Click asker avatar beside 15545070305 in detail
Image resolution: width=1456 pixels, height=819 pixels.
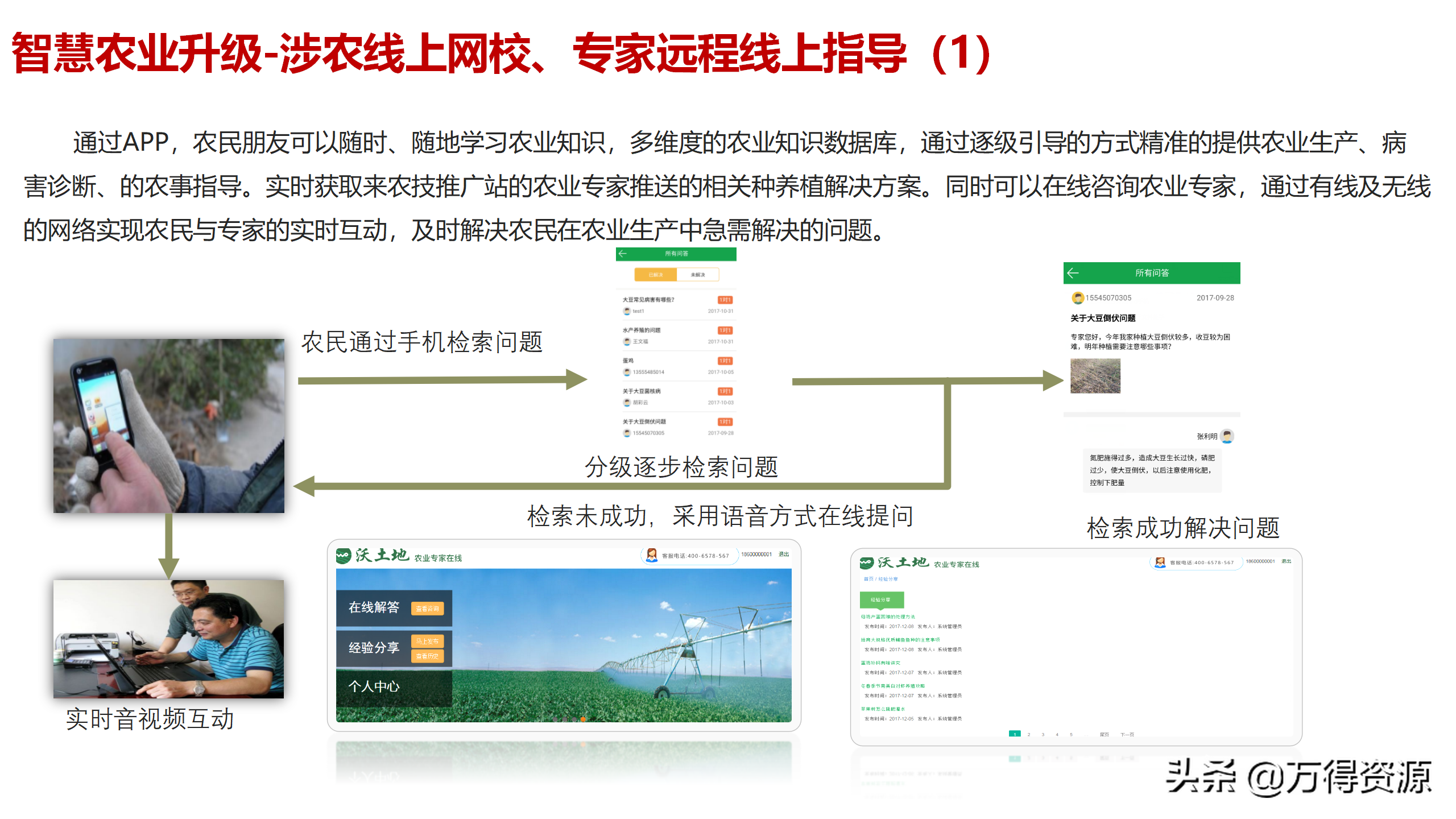1077,297
